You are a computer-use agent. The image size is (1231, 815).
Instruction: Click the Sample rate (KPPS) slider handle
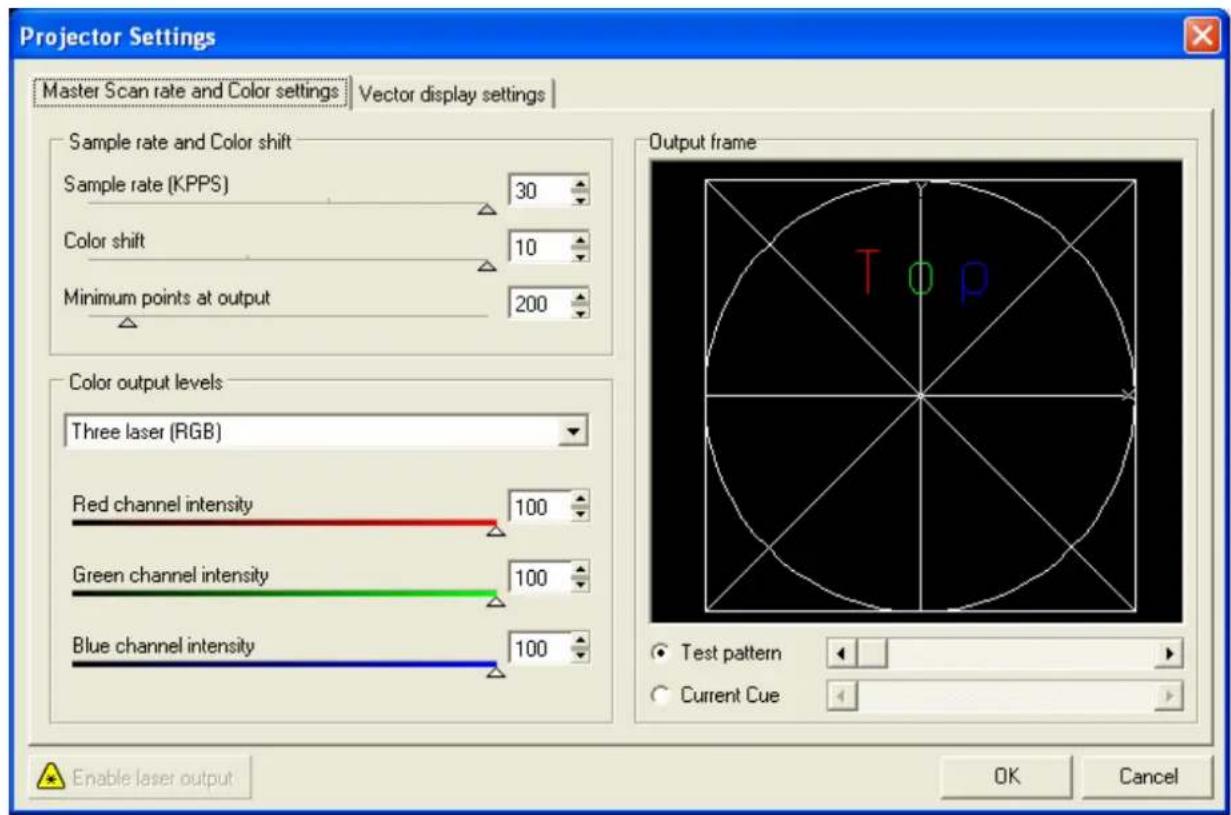tap(486, 208)
